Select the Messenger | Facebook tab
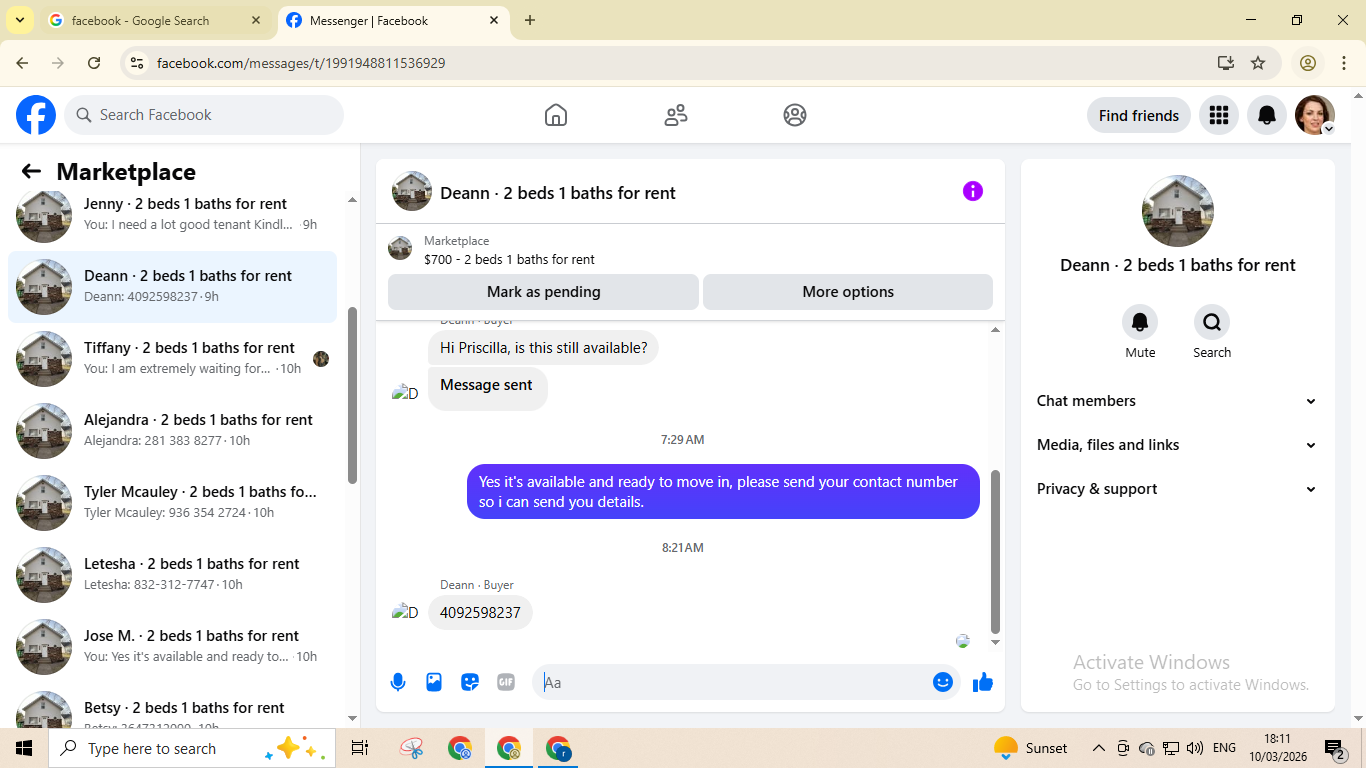The width and height of the screenshot is (1366, 768). pyautogui.click(x=392, y=21)
